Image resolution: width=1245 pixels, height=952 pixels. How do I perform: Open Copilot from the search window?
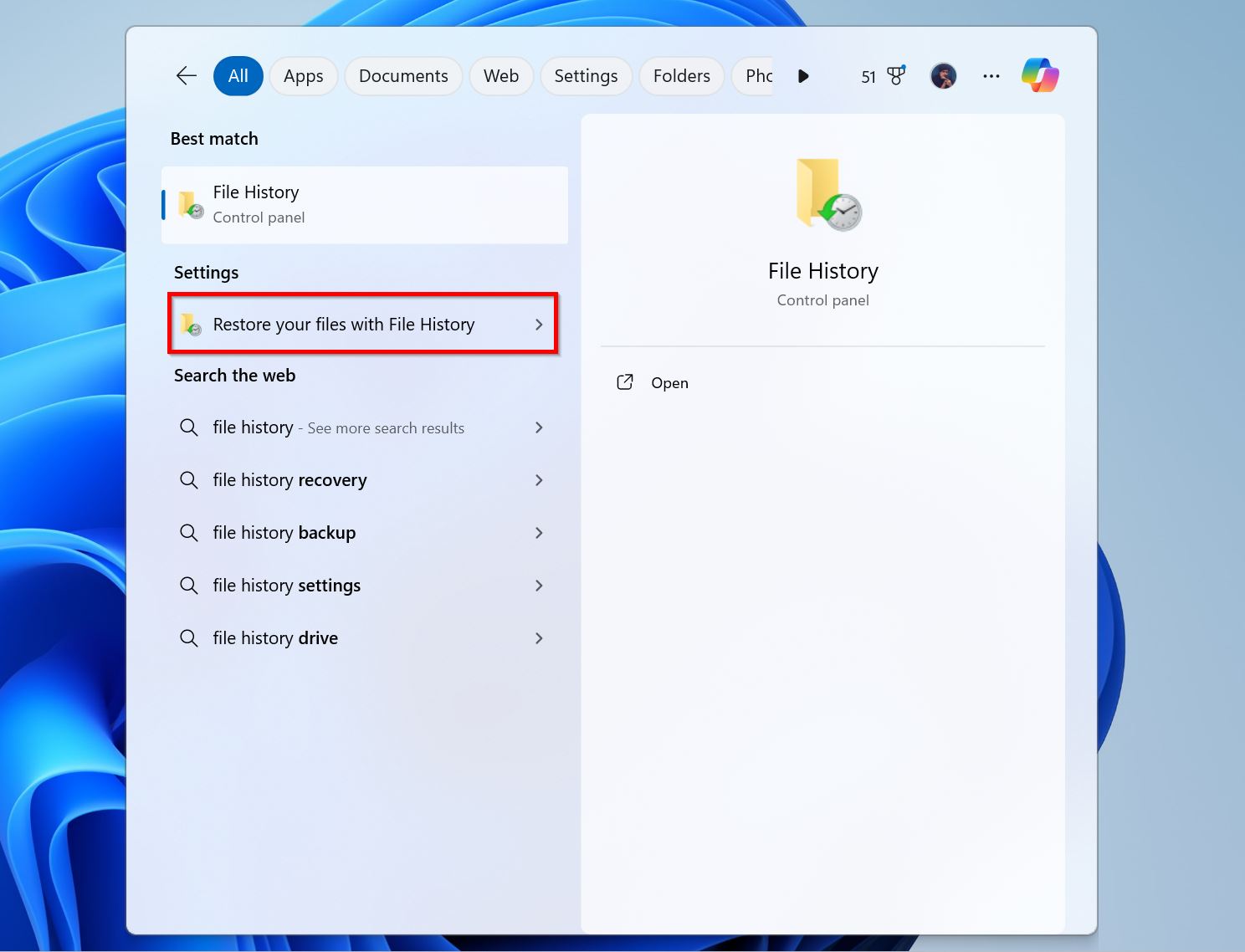pos(1039,75)
